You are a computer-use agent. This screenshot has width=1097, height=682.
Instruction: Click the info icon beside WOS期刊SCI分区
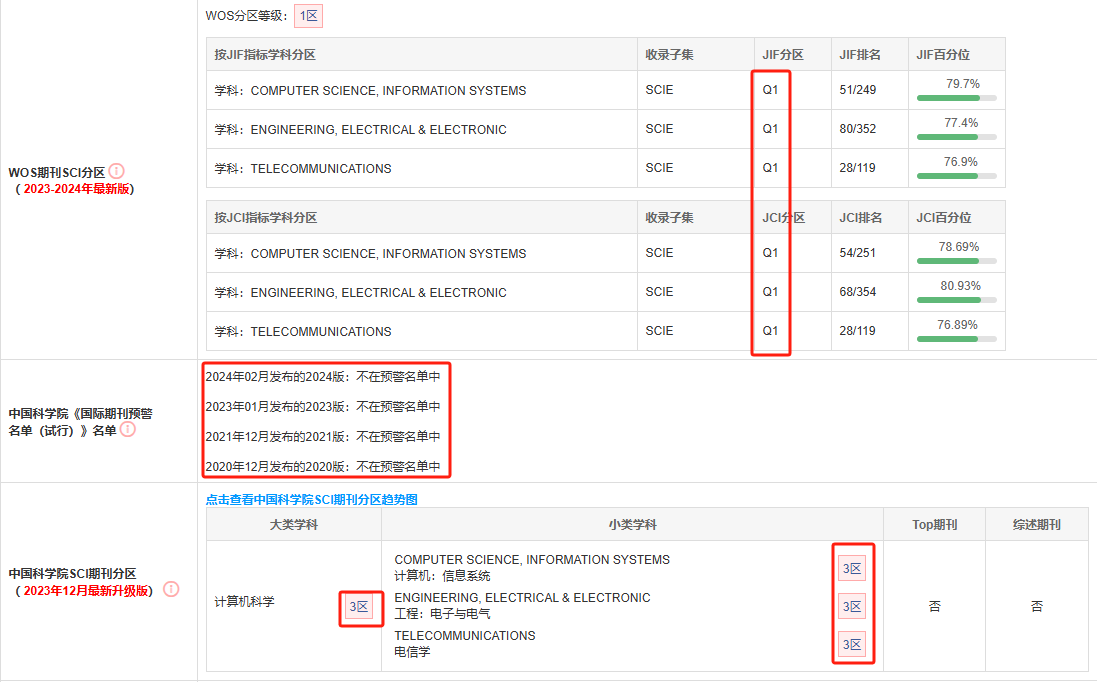(x=117, y=171)
